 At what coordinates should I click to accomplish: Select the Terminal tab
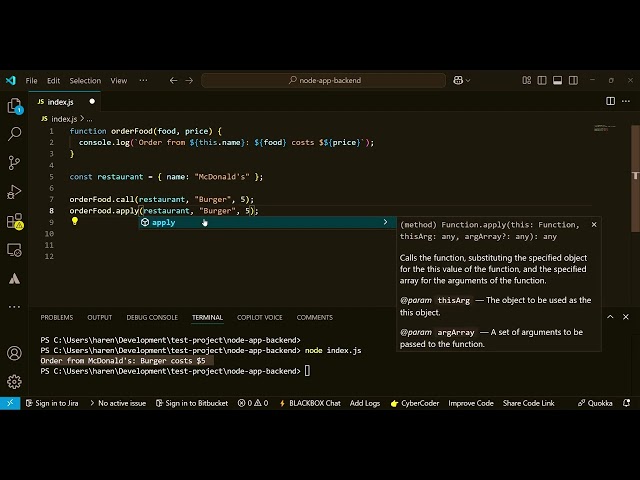click(x=207, y=318)
